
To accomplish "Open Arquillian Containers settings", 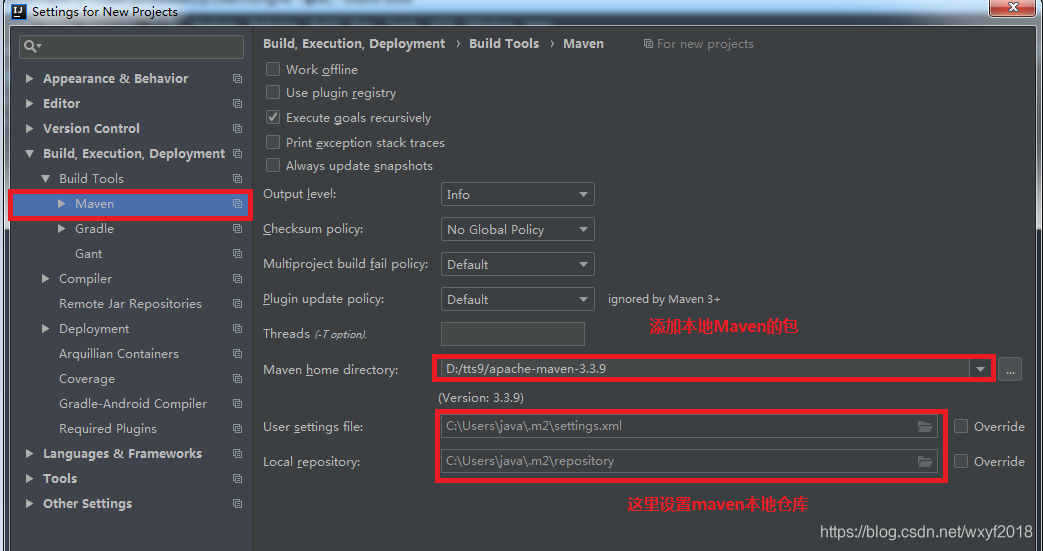I will [x=119, y=354].
